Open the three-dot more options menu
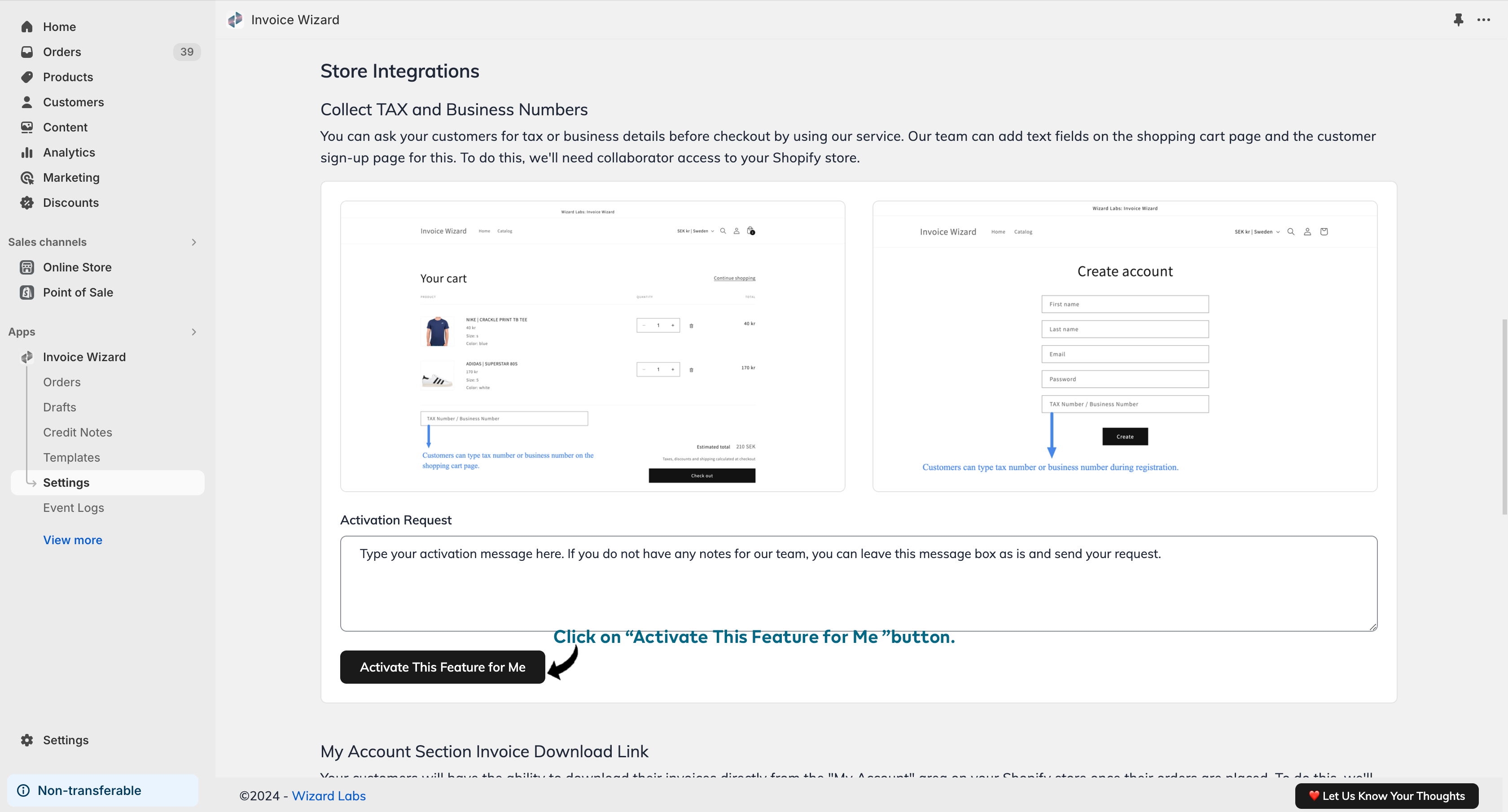1508x812 pixels. (x=1483, y=20)
